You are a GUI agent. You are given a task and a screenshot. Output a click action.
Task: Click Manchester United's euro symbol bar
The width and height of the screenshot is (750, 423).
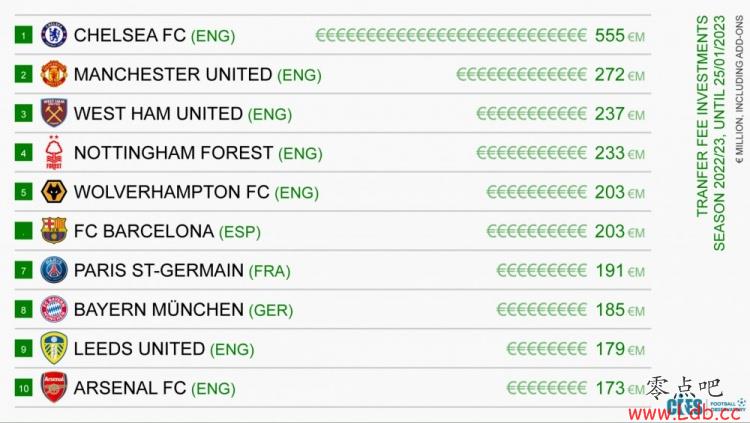(x=521, y=74)
